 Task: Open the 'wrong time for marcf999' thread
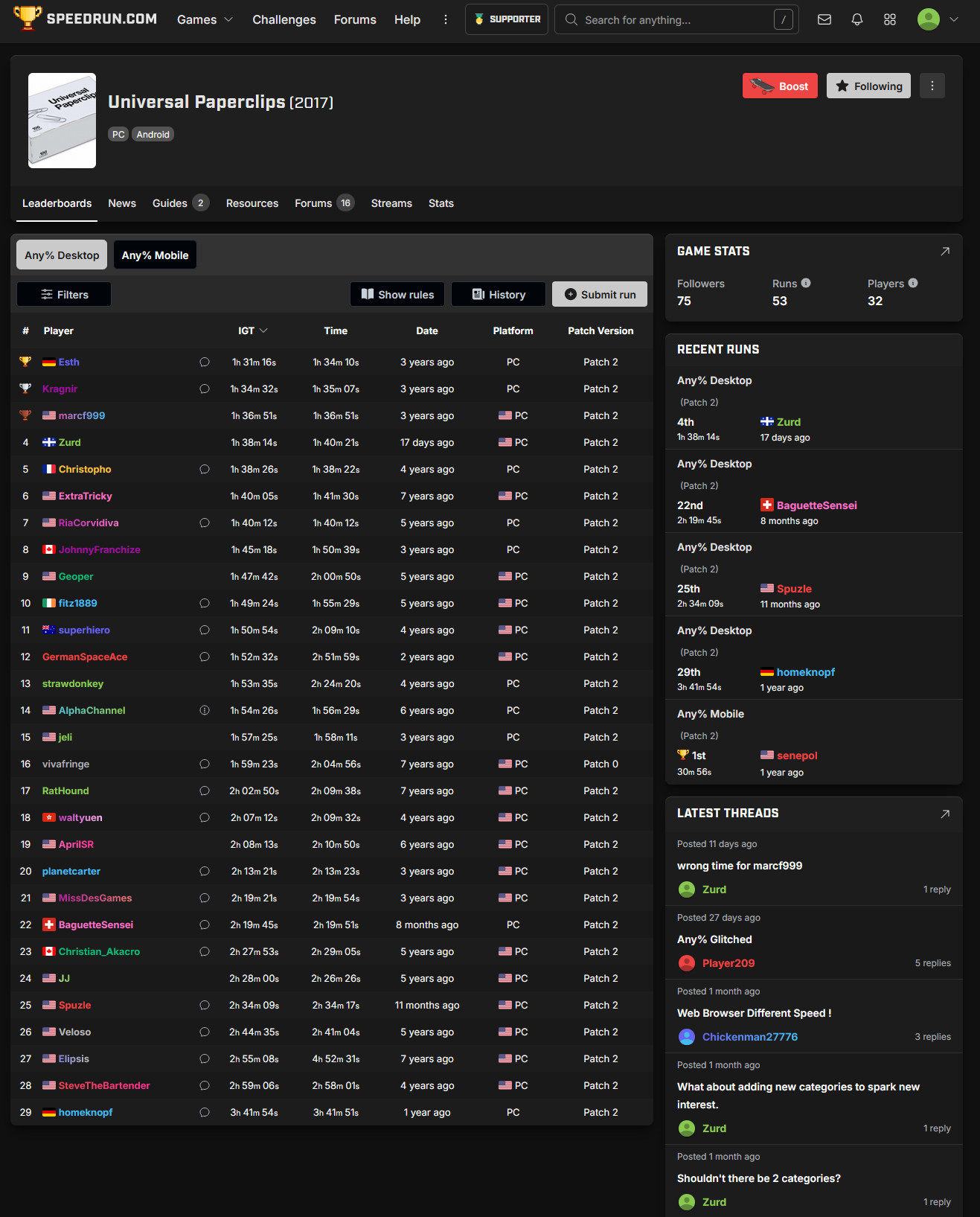coord(739,866)
